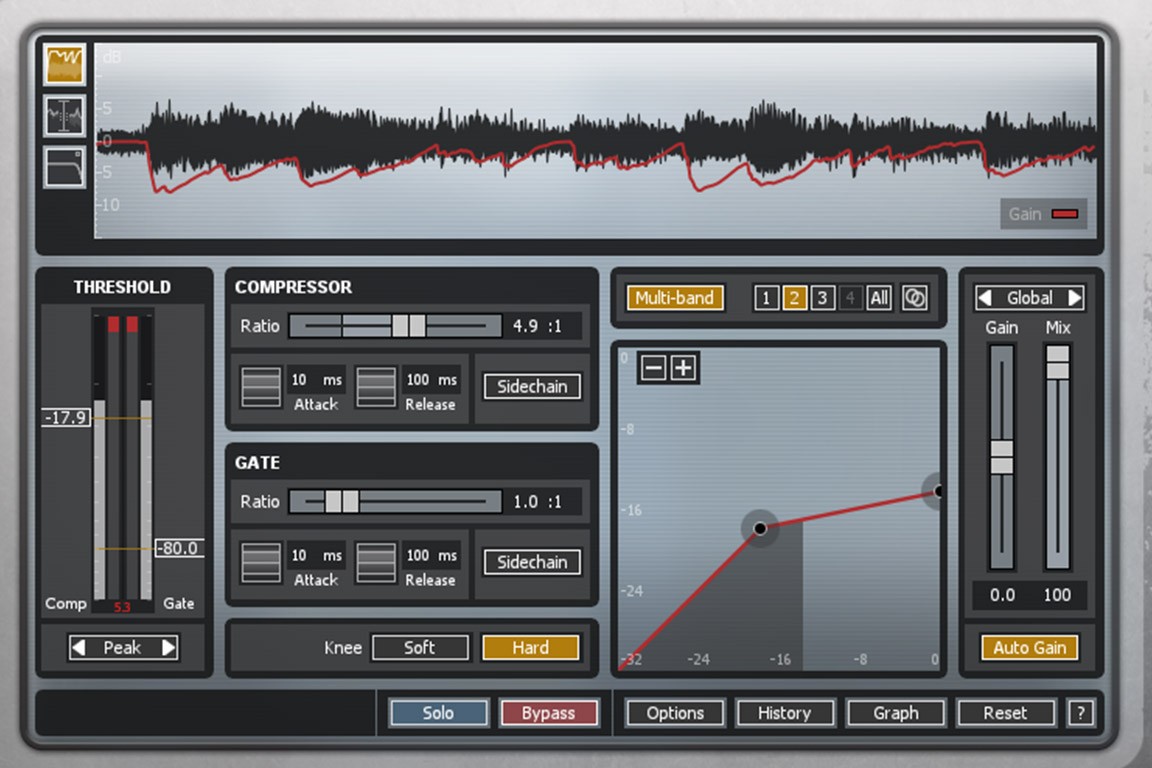Click Global right arrow
Screen dimensions: 1152x768
[1074, 298]
